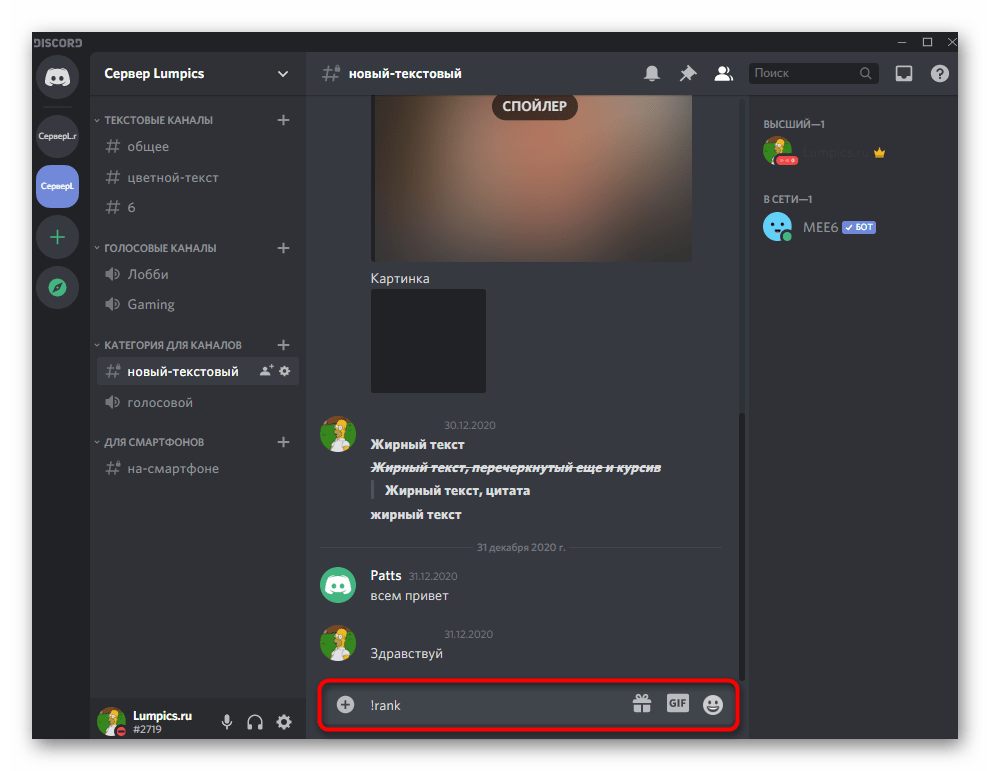The width and height of the screenshot is (990, 771).
Task: Collapse the ТЕКСТОВЫЕ КАНАЛЫ category
Action: point(158,120)
